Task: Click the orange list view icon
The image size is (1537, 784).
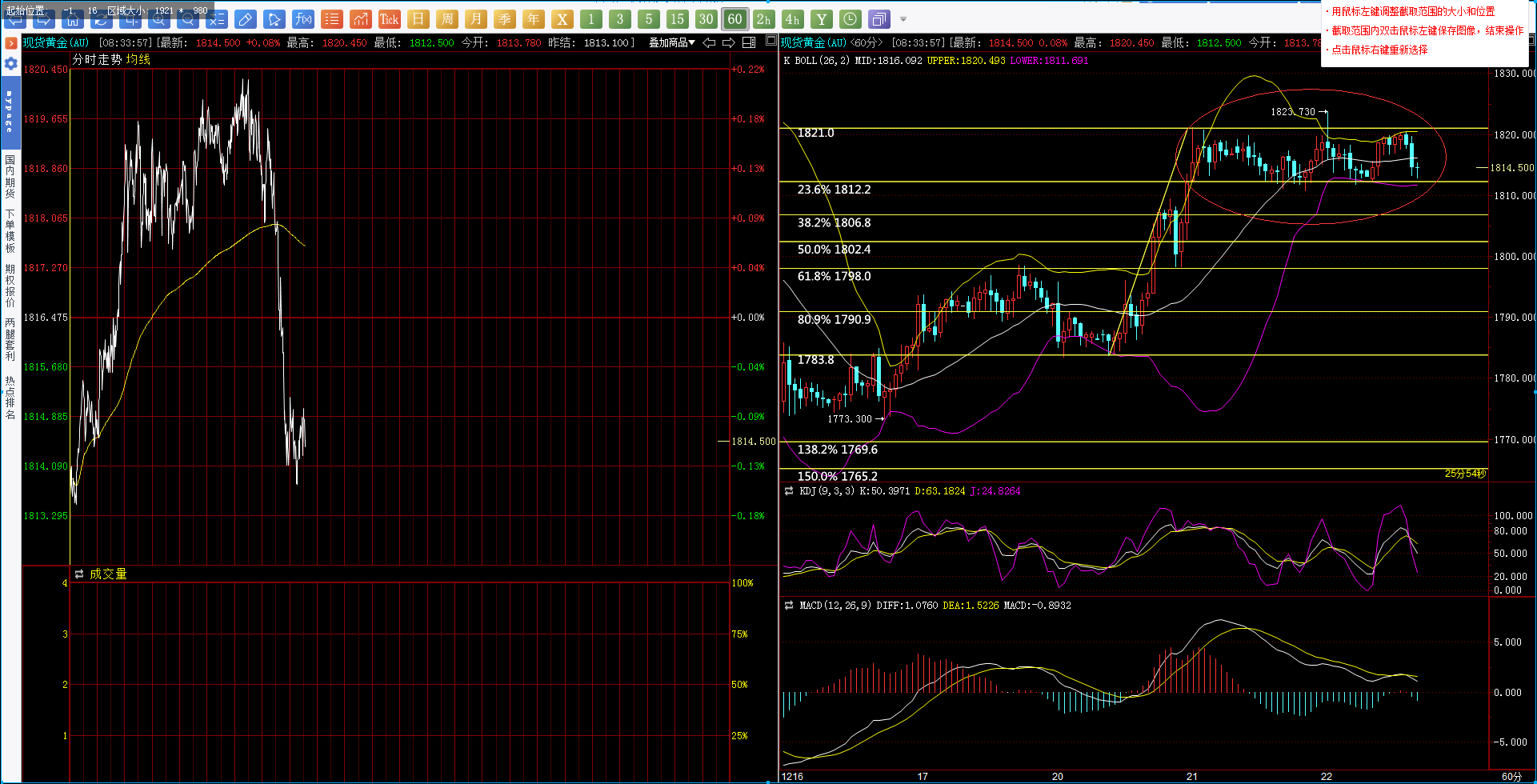Action: (332, 19)
